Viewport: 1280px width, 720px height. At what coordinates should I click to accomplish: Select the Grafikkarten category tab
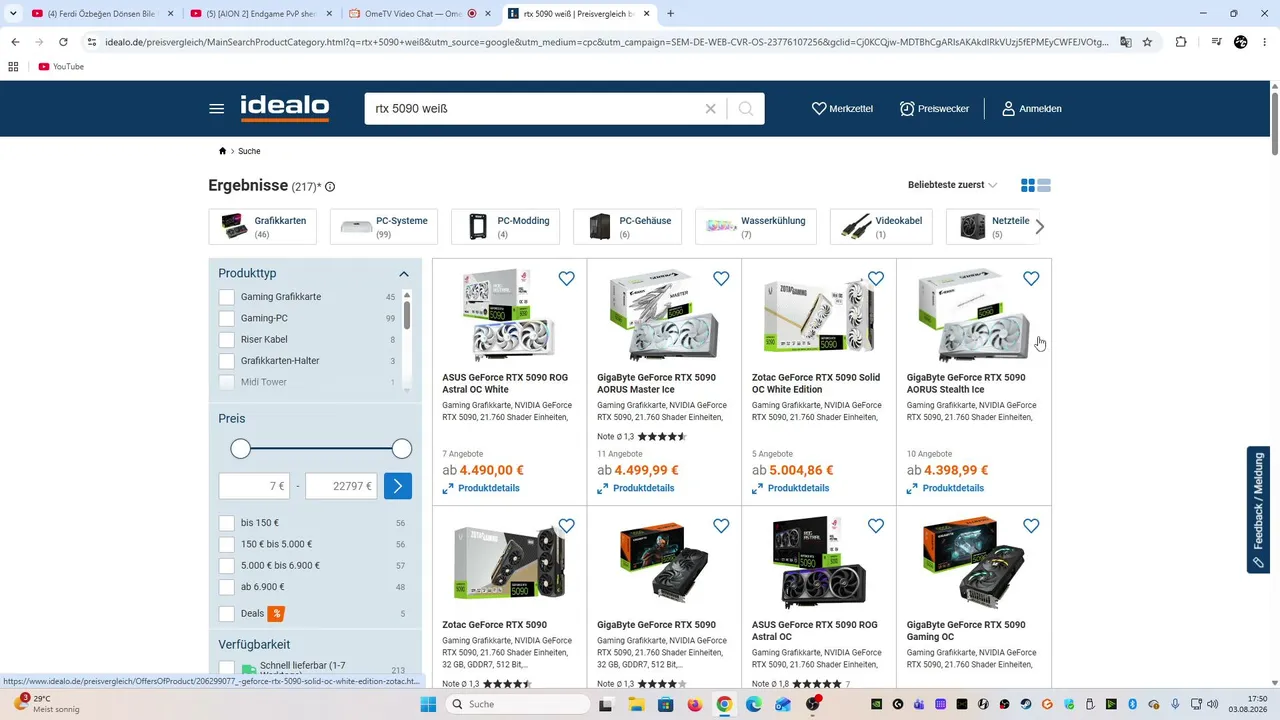tap(262, 227)
